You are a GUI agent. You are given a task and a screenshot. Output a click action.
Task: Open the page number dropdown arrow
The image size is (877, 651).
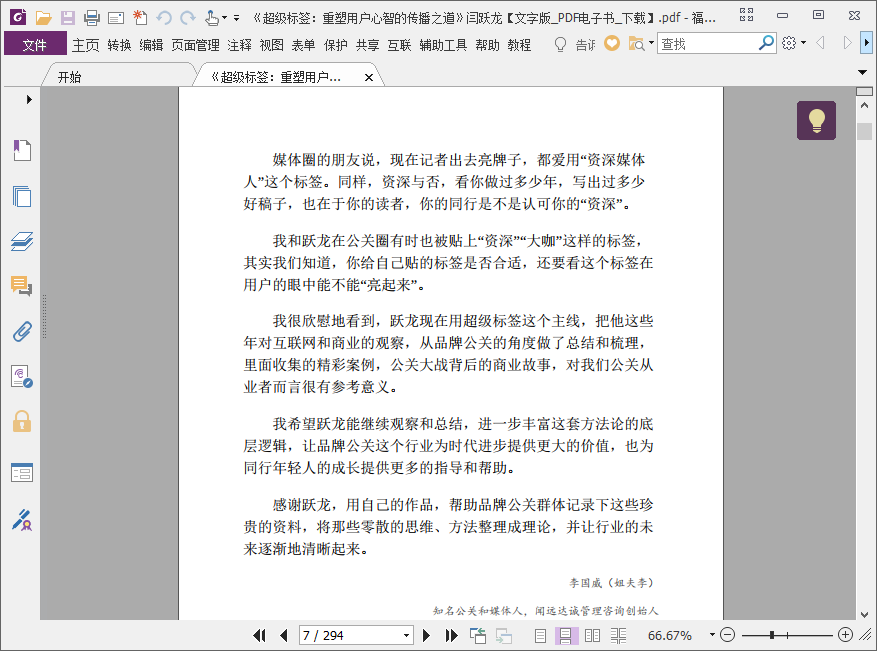[x=407, y=635]
